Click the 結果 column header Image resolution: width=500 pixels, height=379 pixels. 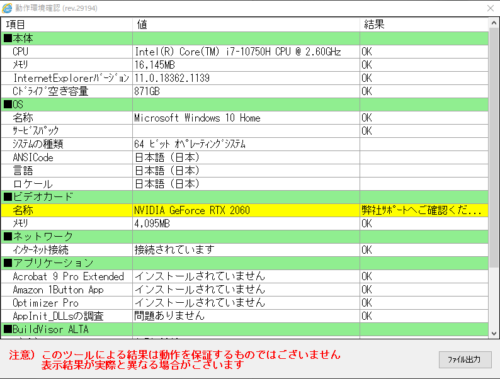pyautogui.click(x=424, y=25)
